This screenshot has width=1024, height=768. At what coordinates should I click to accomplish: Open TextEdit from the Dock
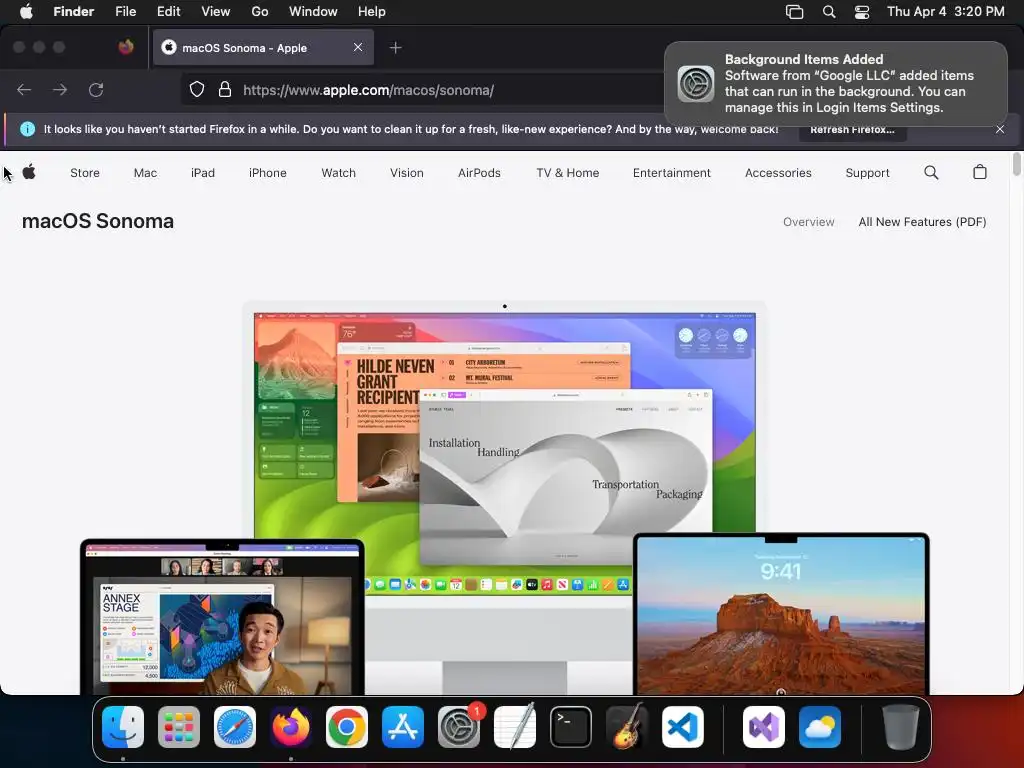tap(515, 727)
